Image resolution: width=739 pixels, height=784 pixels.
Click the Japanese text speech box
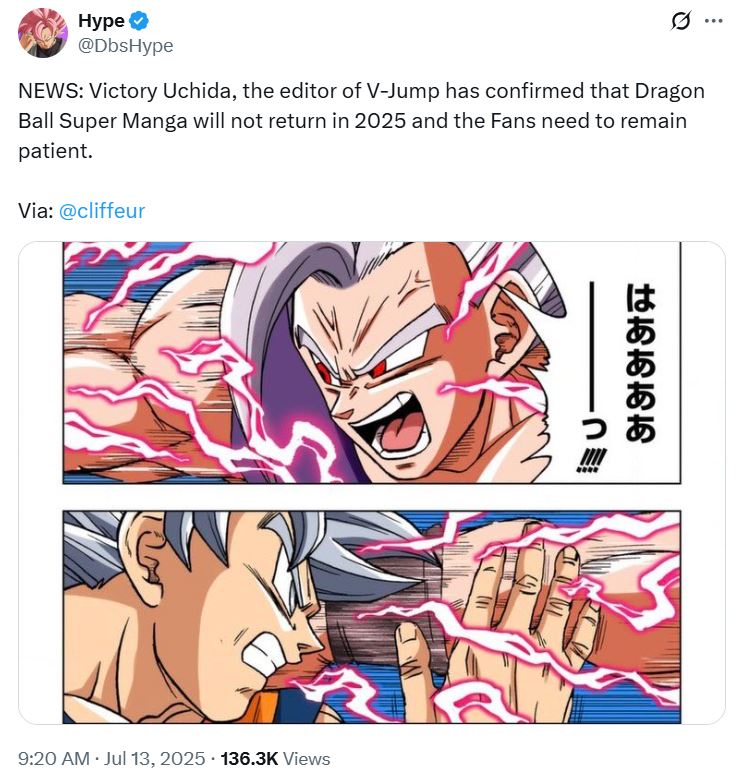coord(614,362)
